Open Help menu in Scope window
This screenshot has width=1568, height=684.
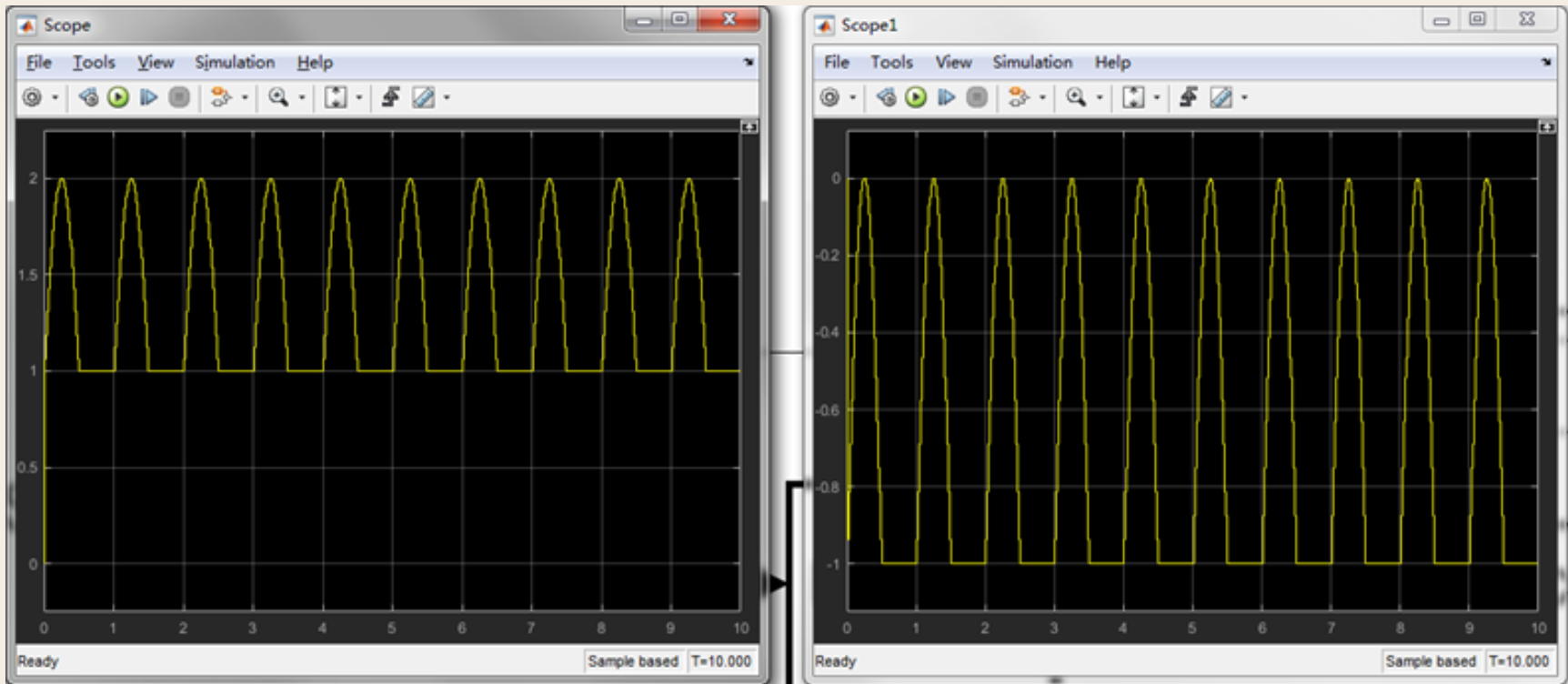(x=315, y=63)
